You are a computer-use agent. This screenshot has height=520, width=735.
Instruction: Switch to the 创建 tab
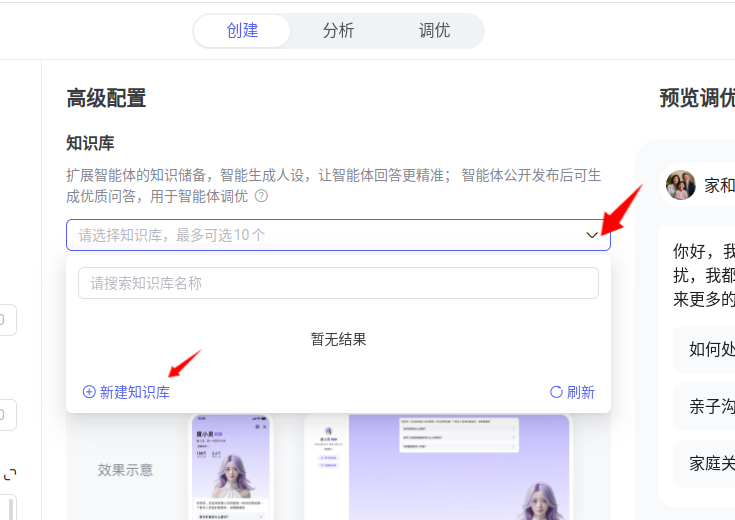[x=242, y=31]
